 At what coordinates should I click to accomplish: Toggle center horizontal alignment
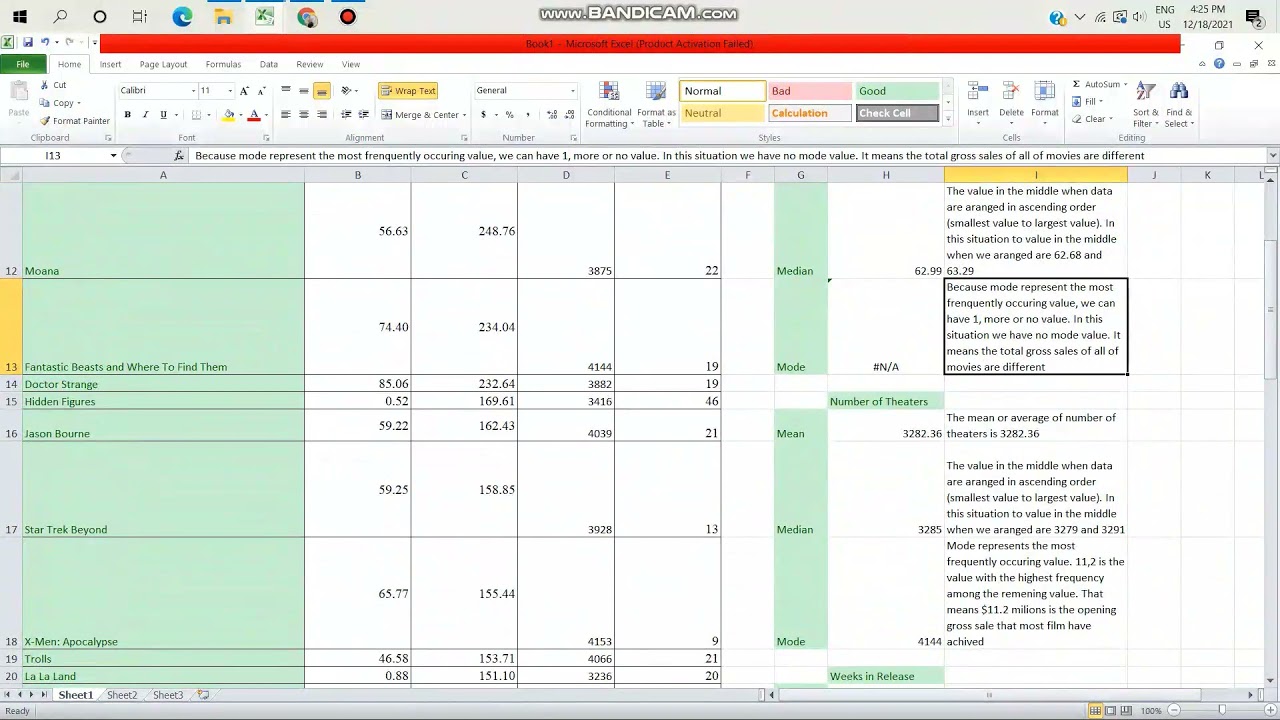[x=304, y=115]
